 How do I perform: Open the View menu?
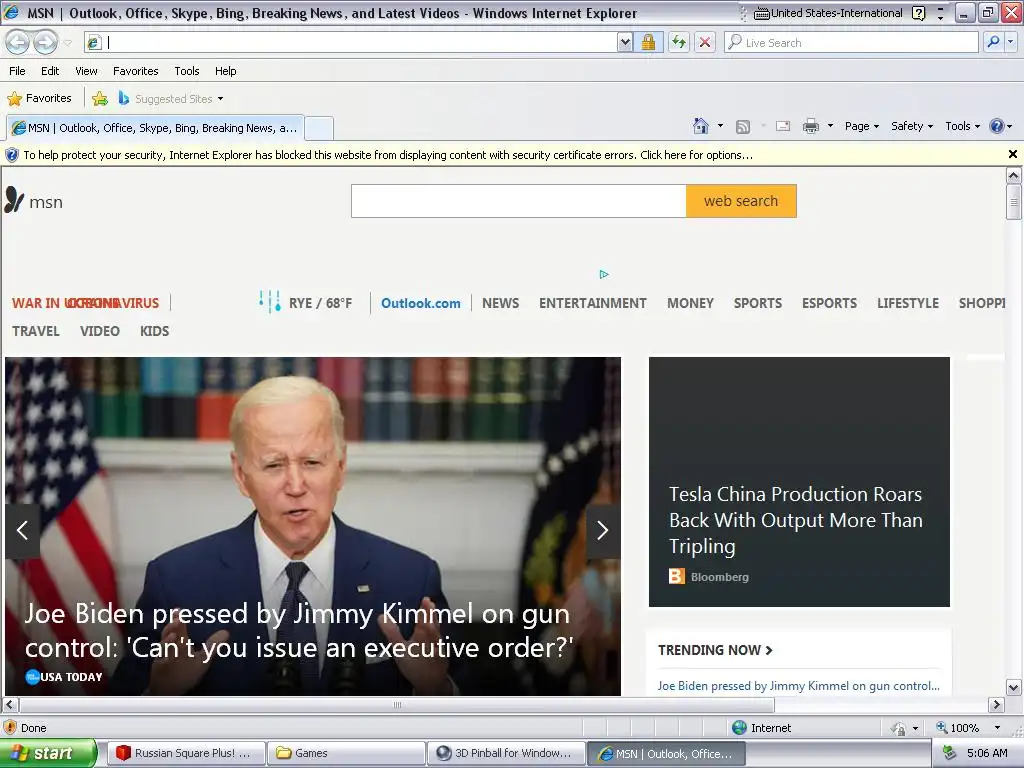click(86, 71)
